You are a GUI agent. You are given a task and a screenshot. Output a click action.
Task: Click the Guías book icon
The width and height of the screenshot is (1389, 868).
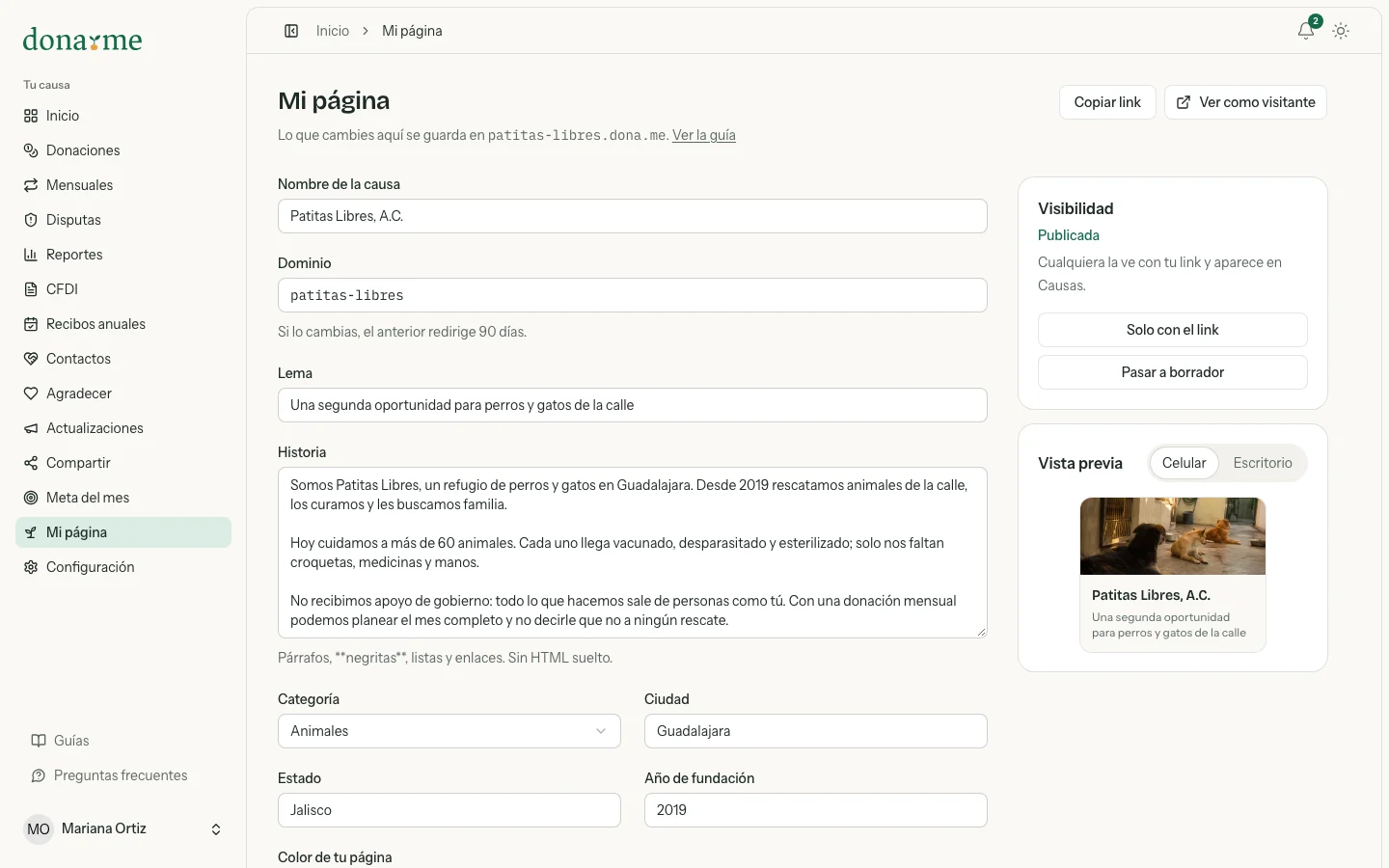39,741
